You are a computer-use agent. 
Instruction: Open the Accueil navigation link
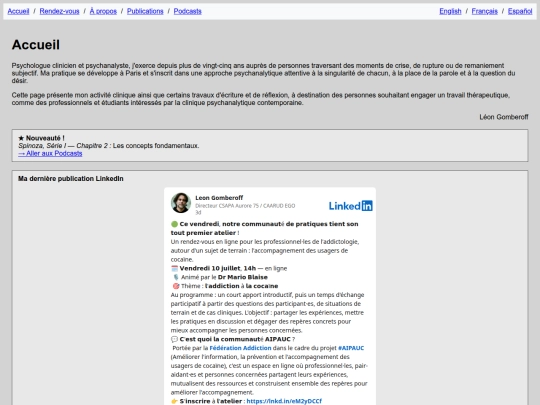click(x=18, y=11)
